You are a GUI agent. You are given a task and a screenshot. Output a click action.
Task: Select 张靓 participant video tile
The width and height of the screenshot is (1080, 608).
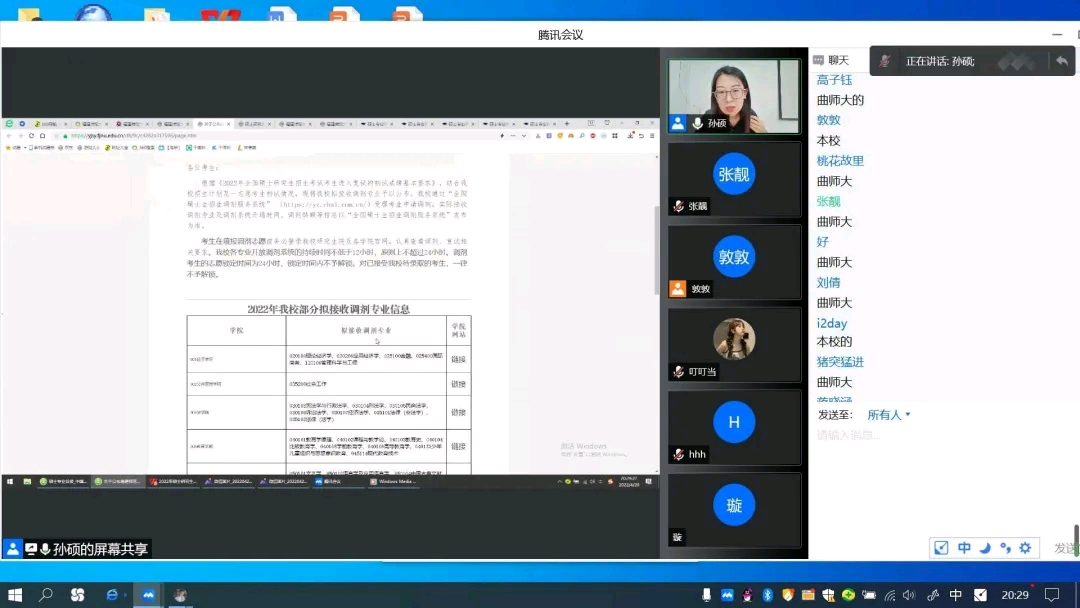tap(734, 179)
